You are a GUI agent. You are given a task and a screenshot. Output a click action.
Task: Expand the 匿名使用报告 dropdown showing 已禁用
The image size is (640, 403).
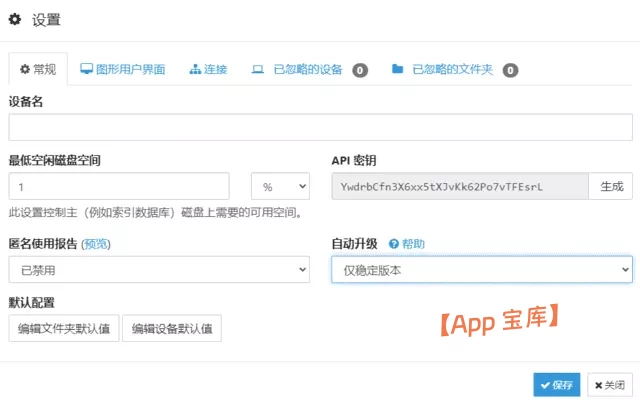(x=159, y=270)
